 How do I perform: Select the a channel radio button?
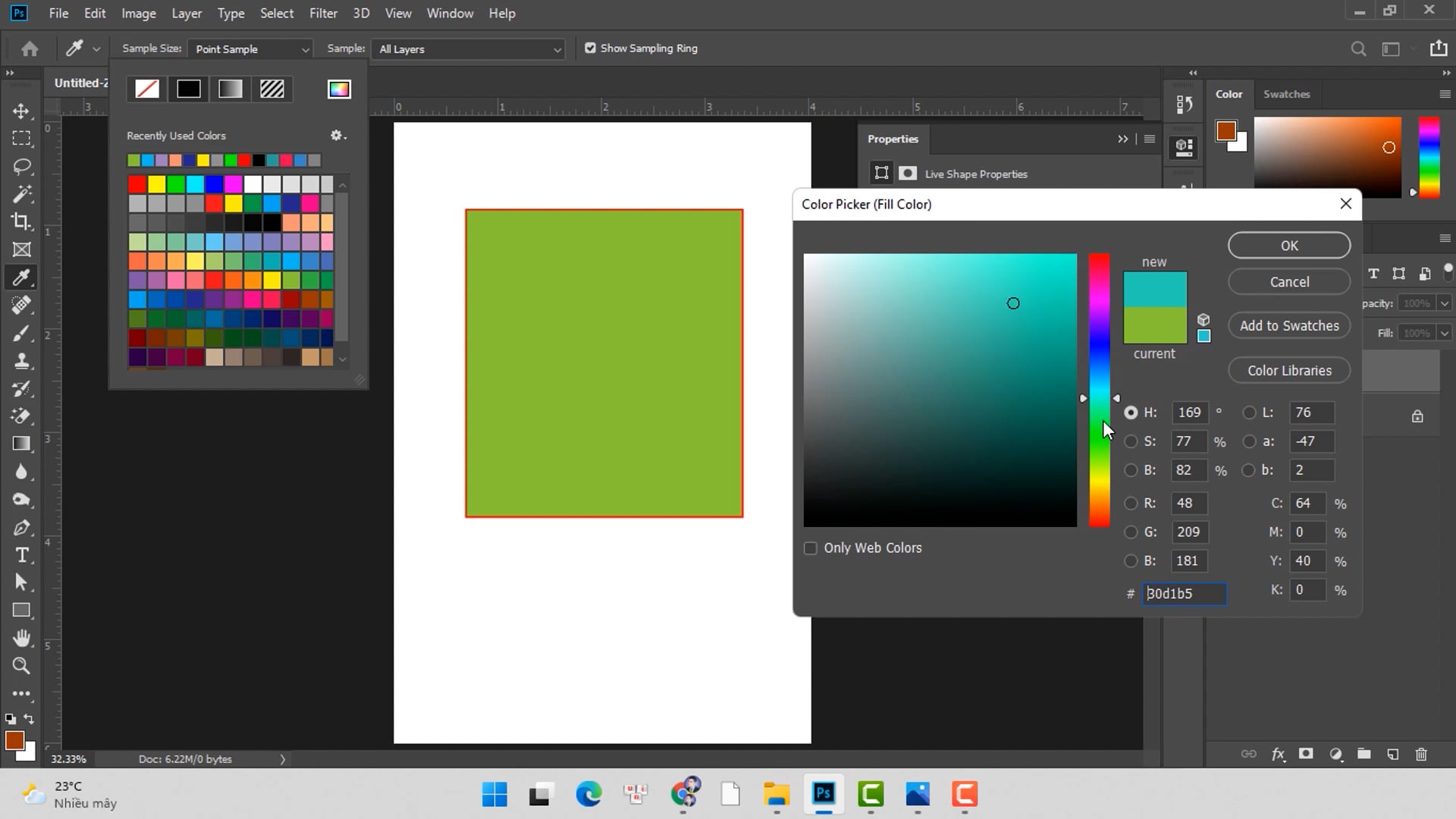[x=1249, y=441]
